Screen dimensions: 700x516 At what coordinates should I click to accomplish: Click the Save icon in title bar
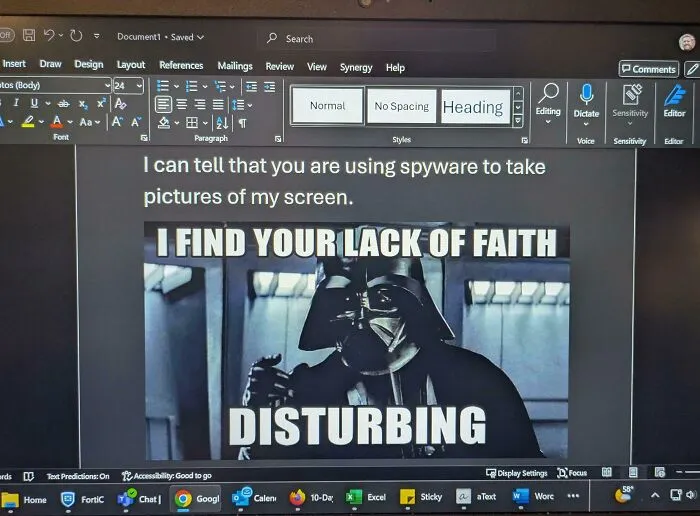coord(29,35)
